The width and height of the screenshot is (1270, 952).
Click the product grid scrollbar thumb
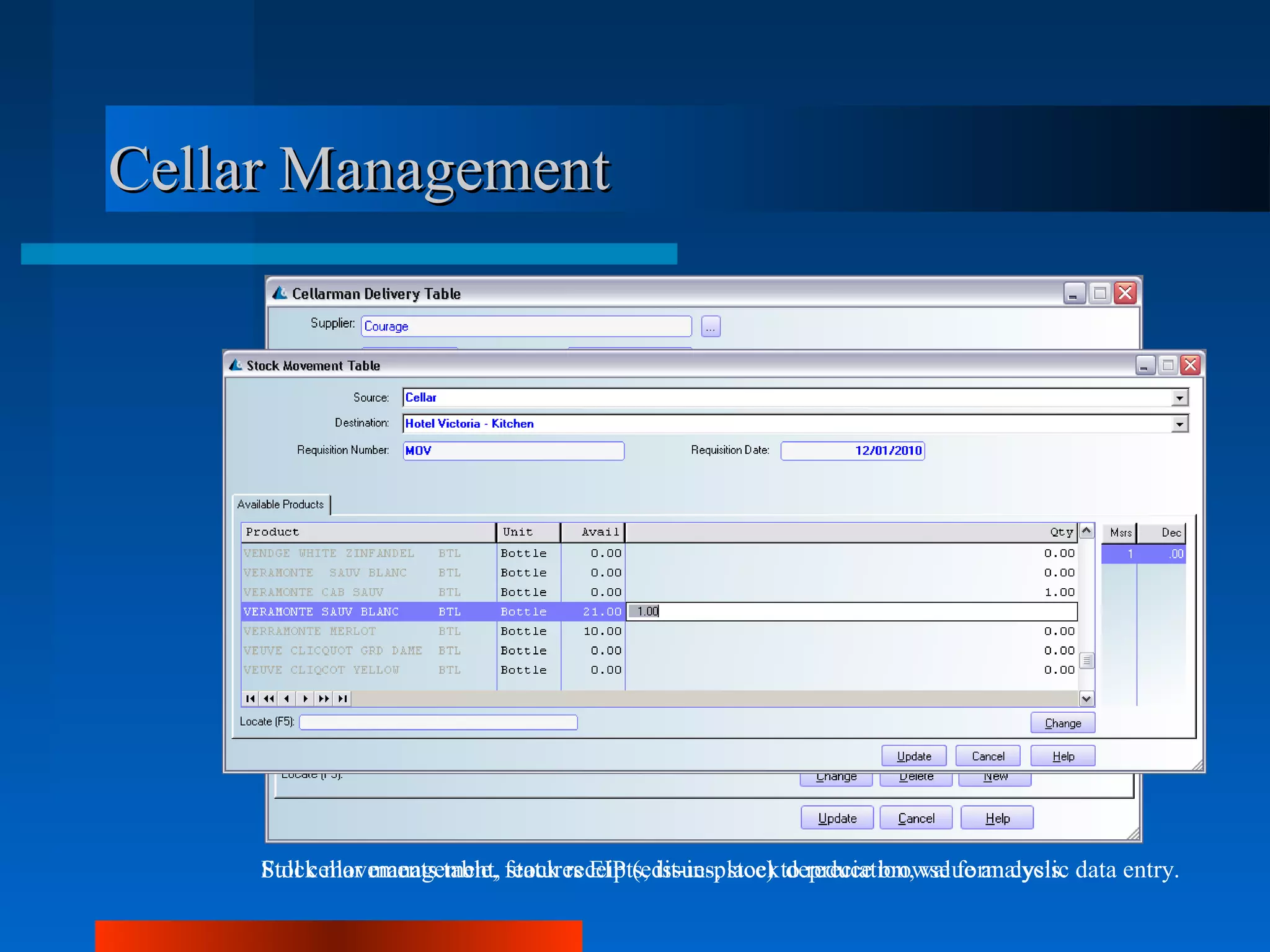(1086, 661)
